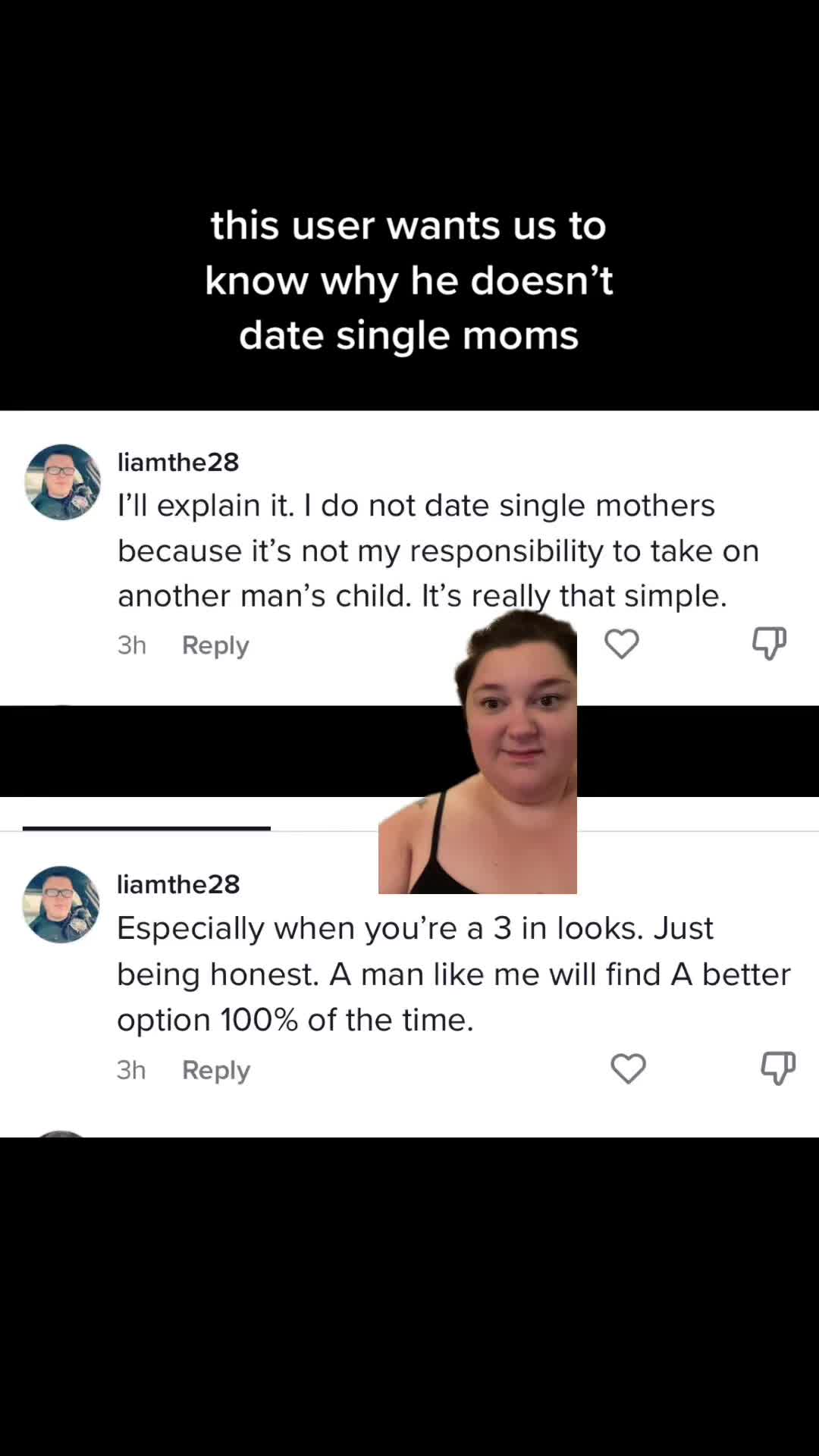The height and width of the screenshot is (1456, 819).
Task: Dislike the 'I do not date single mothers' comment
Action: point(768,644)
